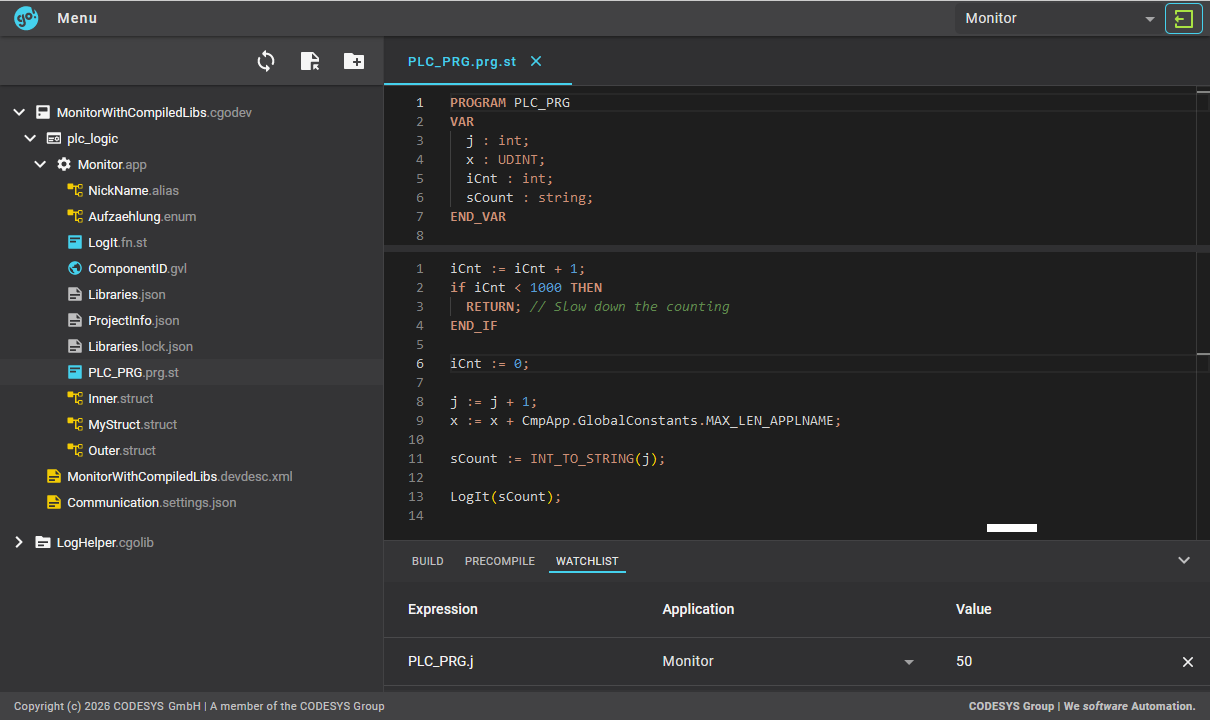Screen dimensions: 1210x720
Task: Switch to the BUILD tab
Action: 427,561
